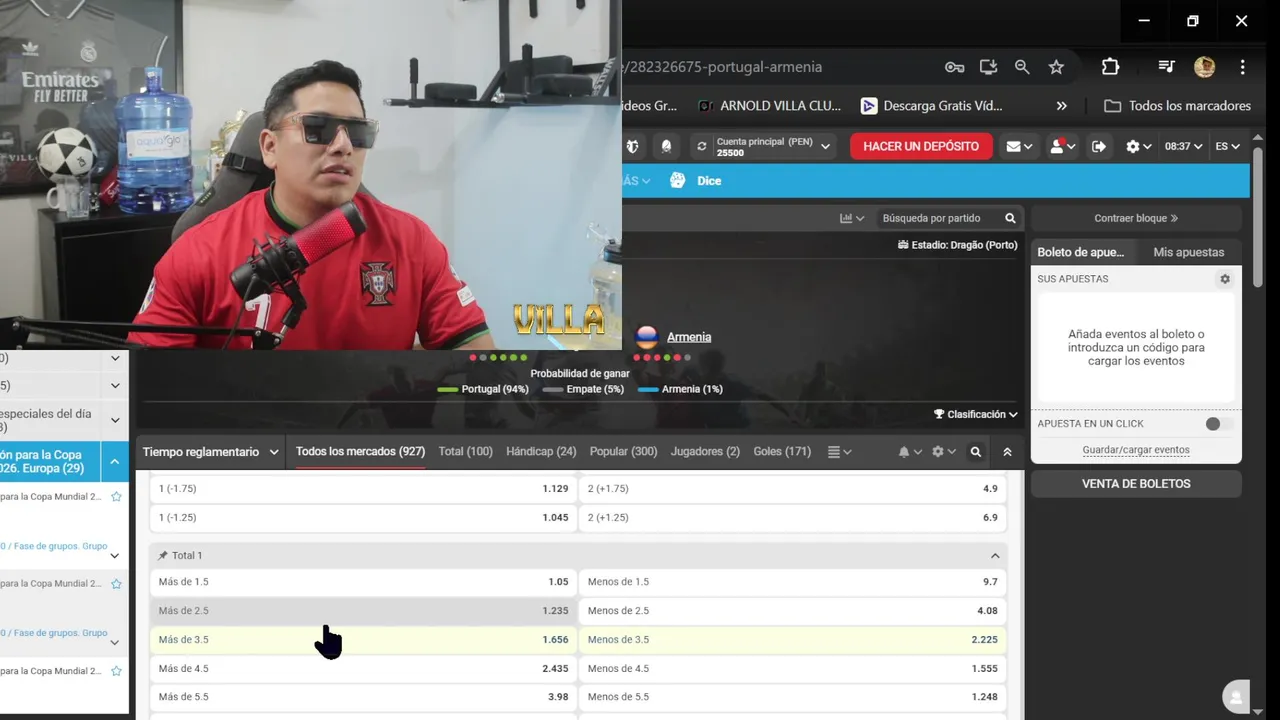Collapse the Total 1 market section
The height and width of the screenshot is (720, 1280).
994,556
